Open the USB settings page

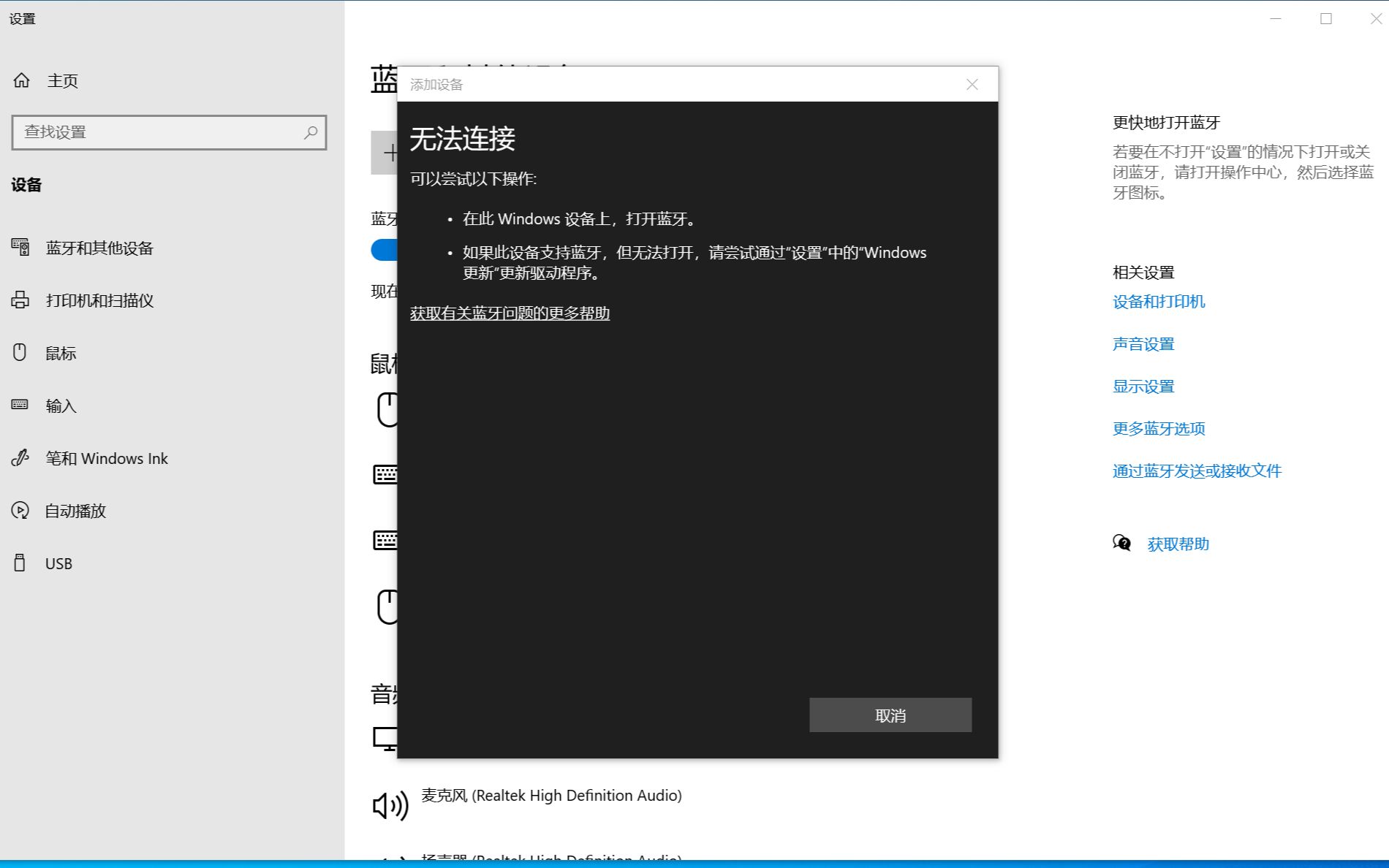click(x=58, y=563)
